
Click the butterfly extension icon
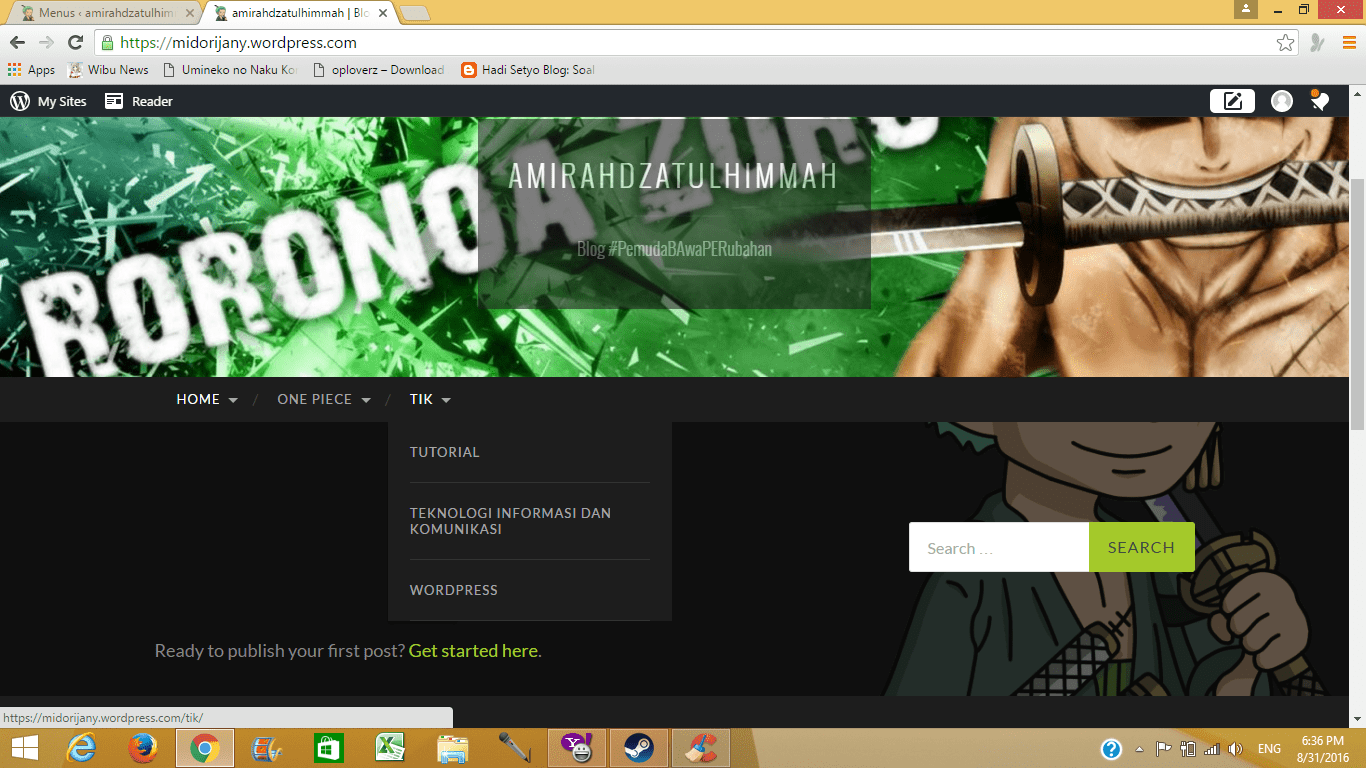tap(1318, 43)
